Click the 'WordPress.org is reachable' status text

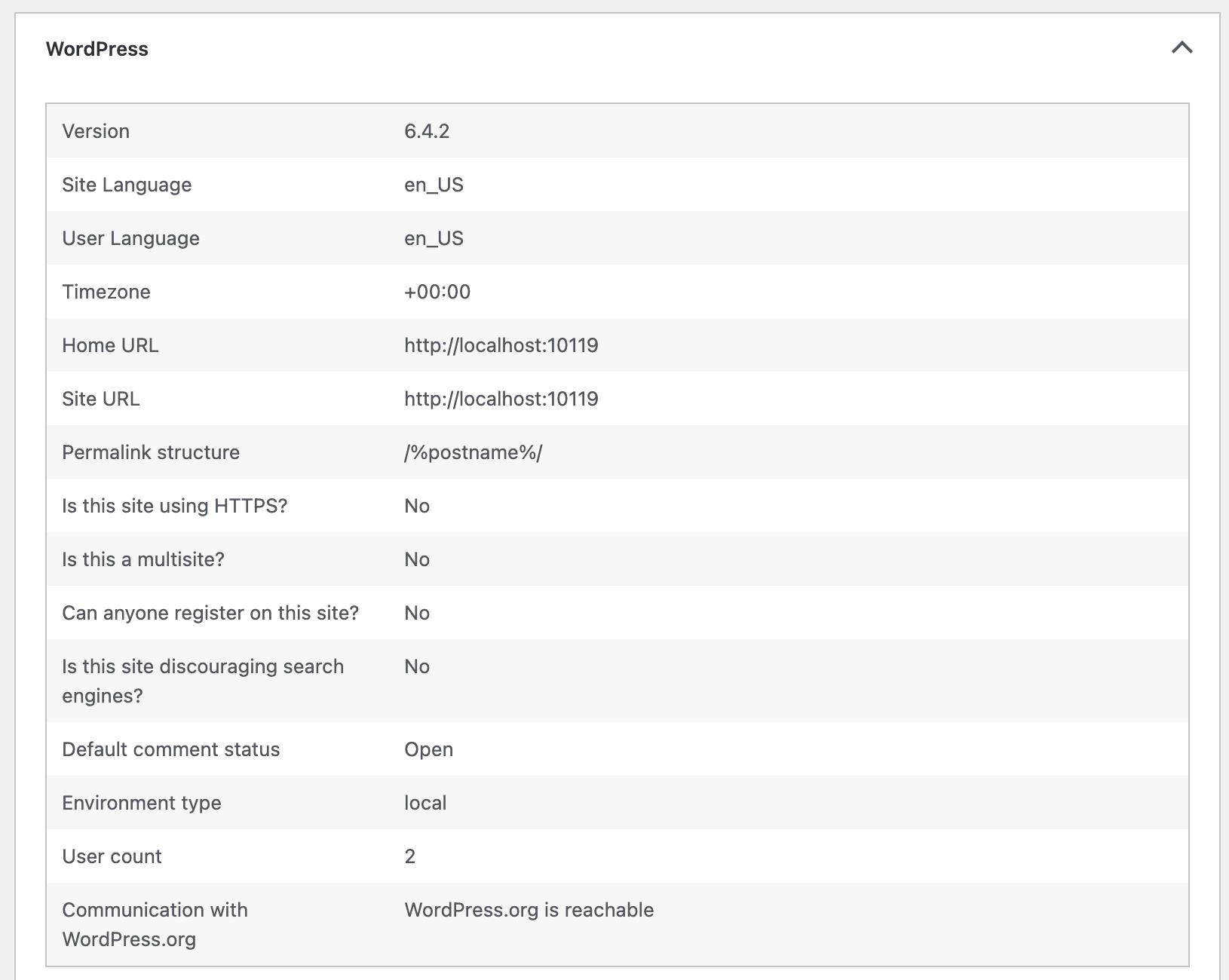[529, 910]
